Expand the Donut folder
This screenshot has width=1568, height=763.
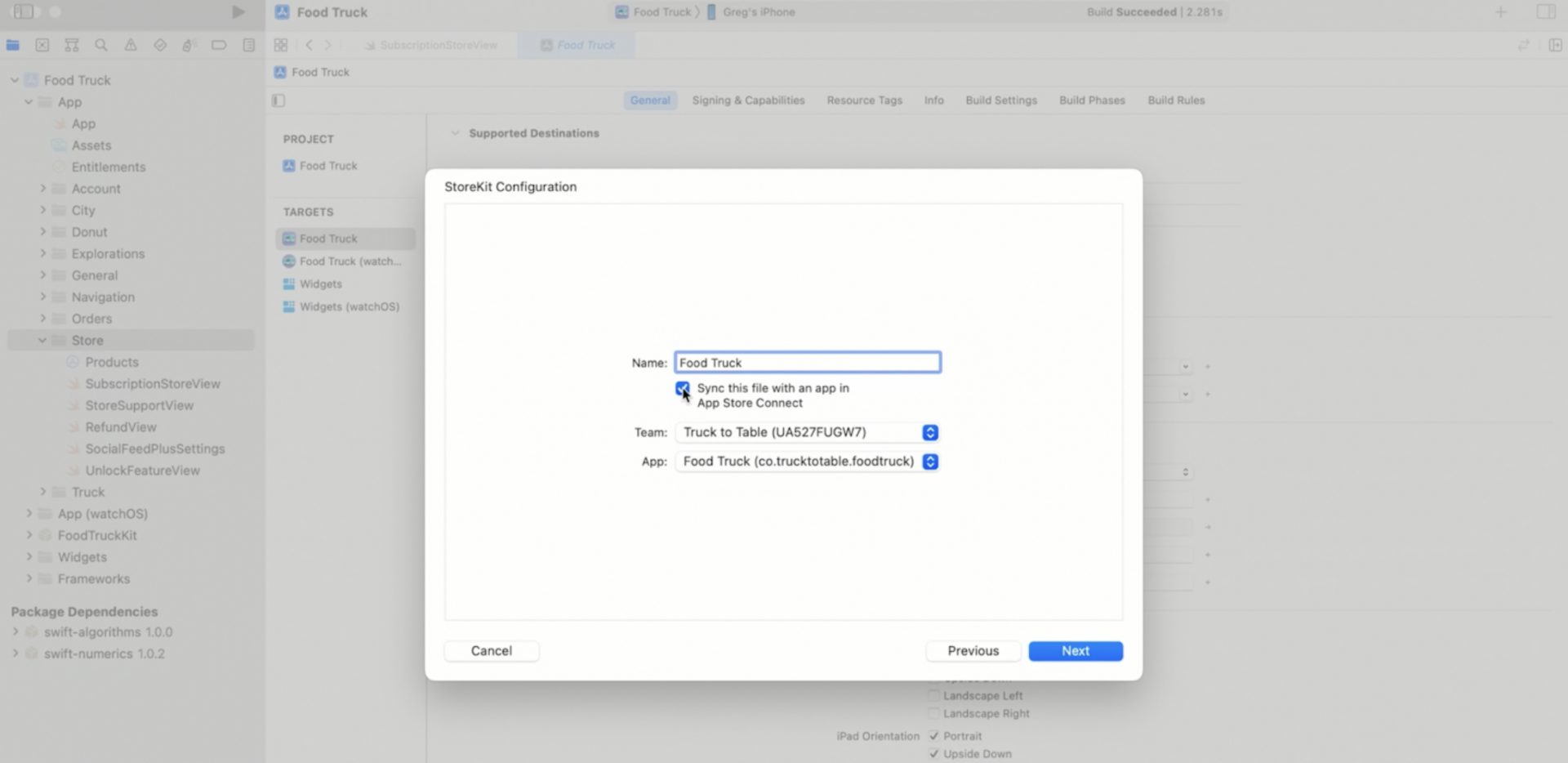pos(42,232)
